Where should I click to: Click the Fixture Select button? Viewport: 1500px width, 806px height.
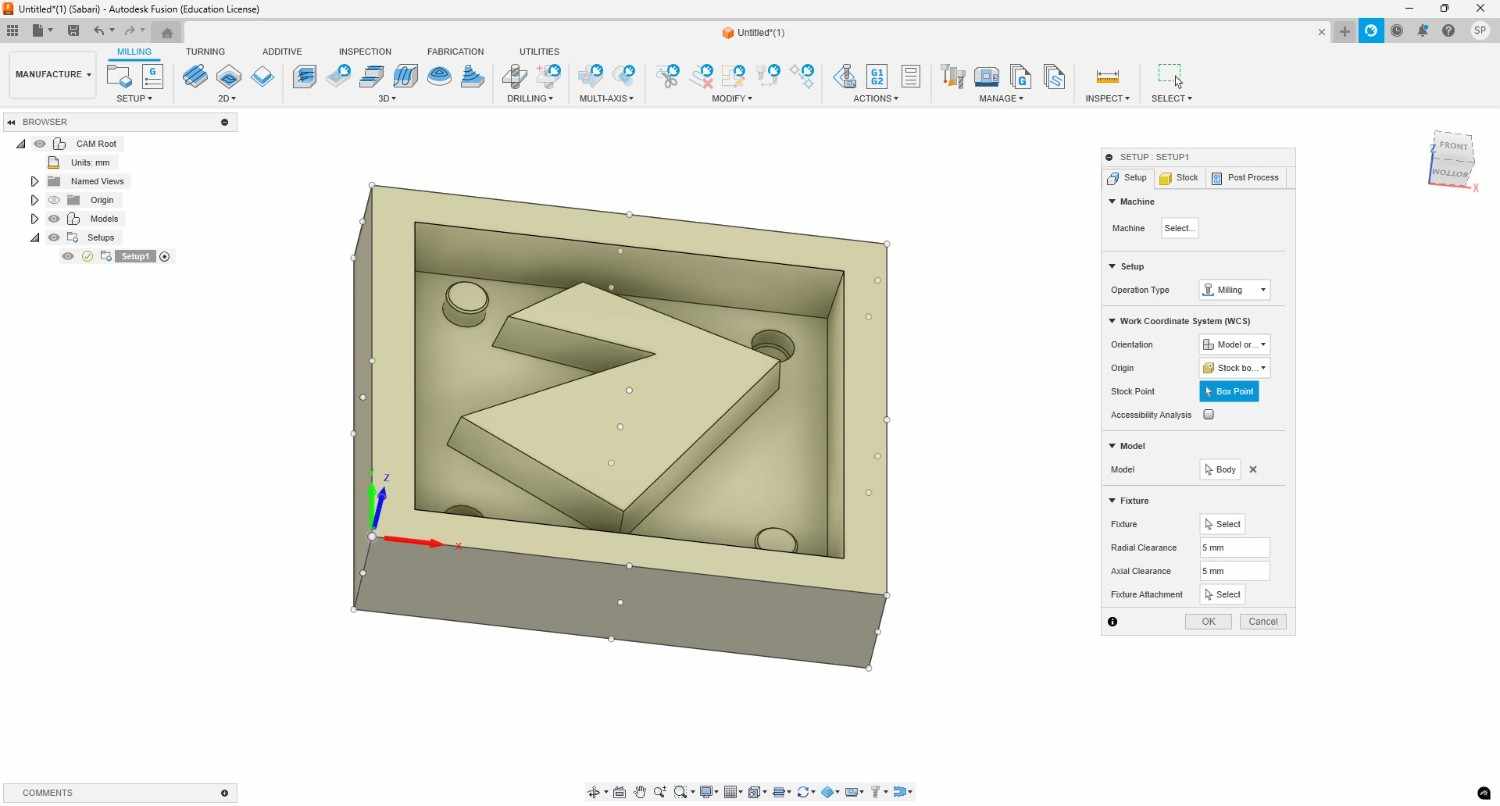click(x=1222, y=524)
